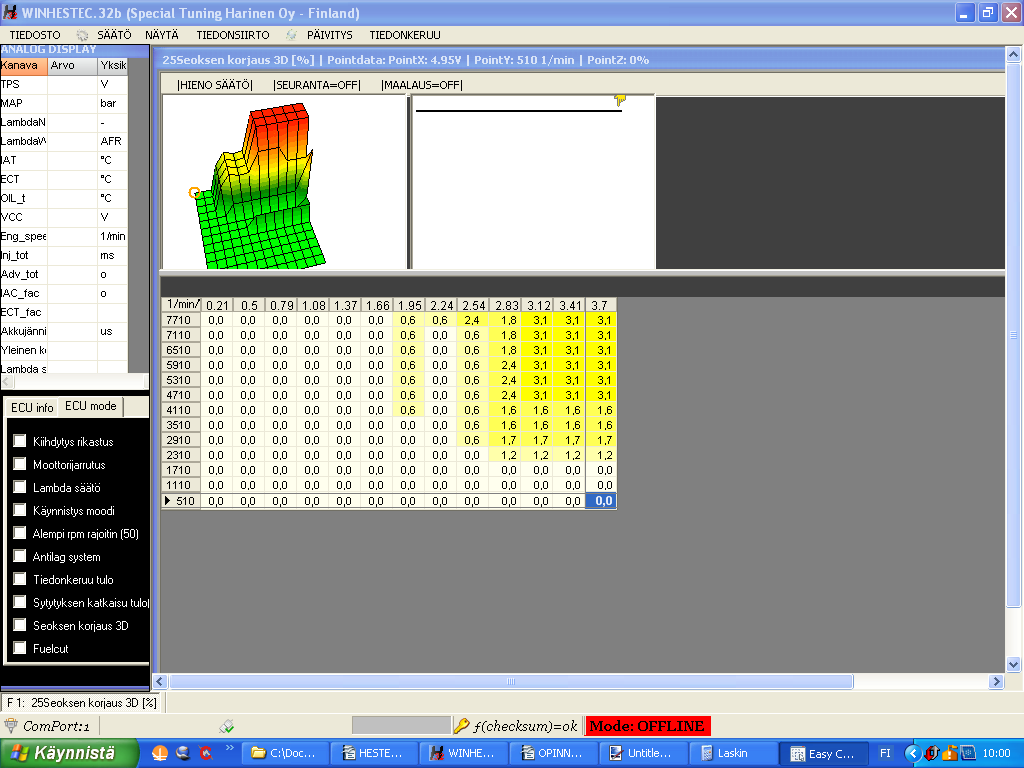
Task: Open the TIEDOSTO menu
Action: (x=35, y=35)
